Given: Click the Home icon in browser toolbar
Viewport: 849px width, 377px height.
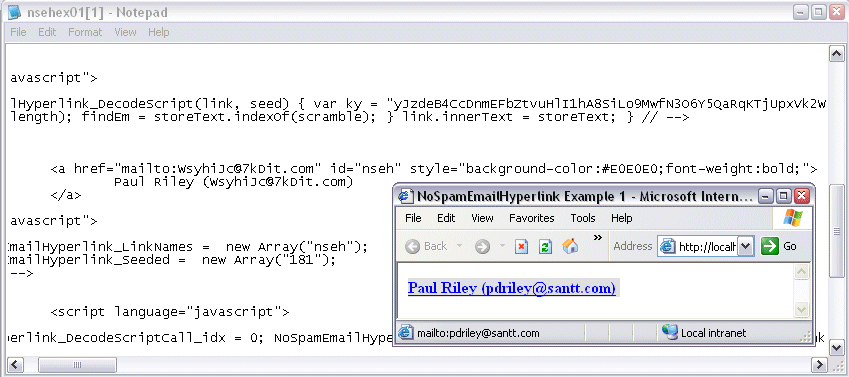Looking at the screenshot, I should (570, 246).
